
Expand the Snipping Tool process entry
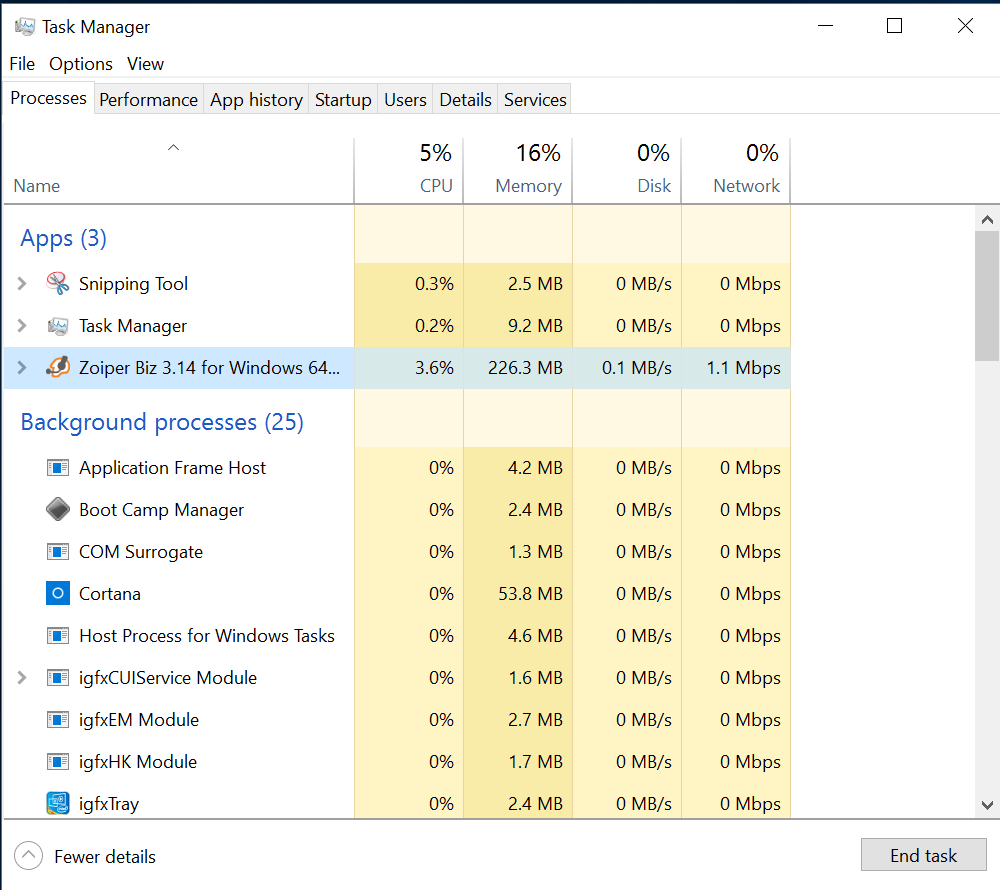point(21,283)
